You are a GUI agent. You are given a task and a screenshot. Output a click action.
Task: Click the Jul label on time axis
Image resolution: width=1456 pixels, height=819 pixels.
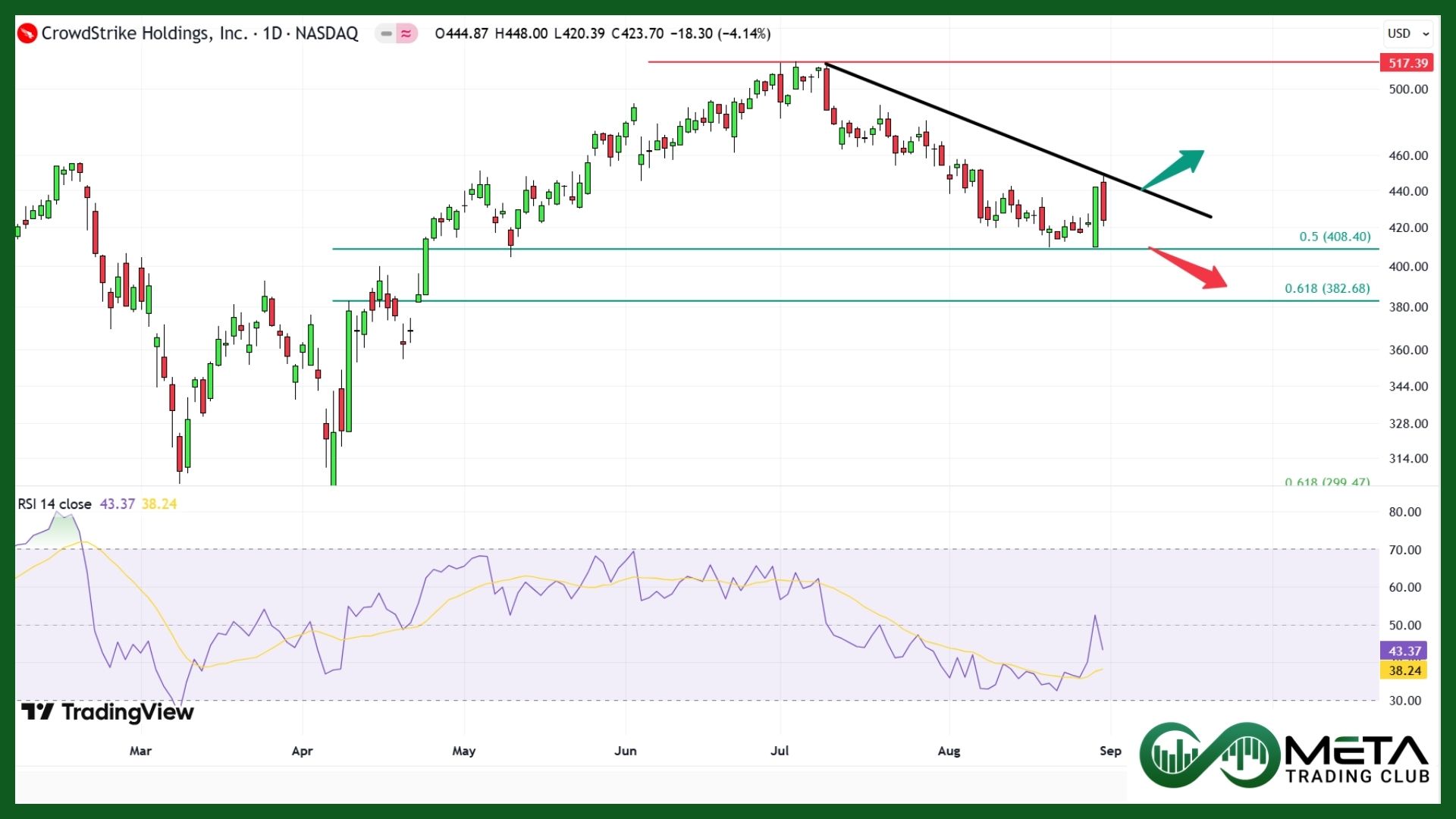[x=780, y=751]
